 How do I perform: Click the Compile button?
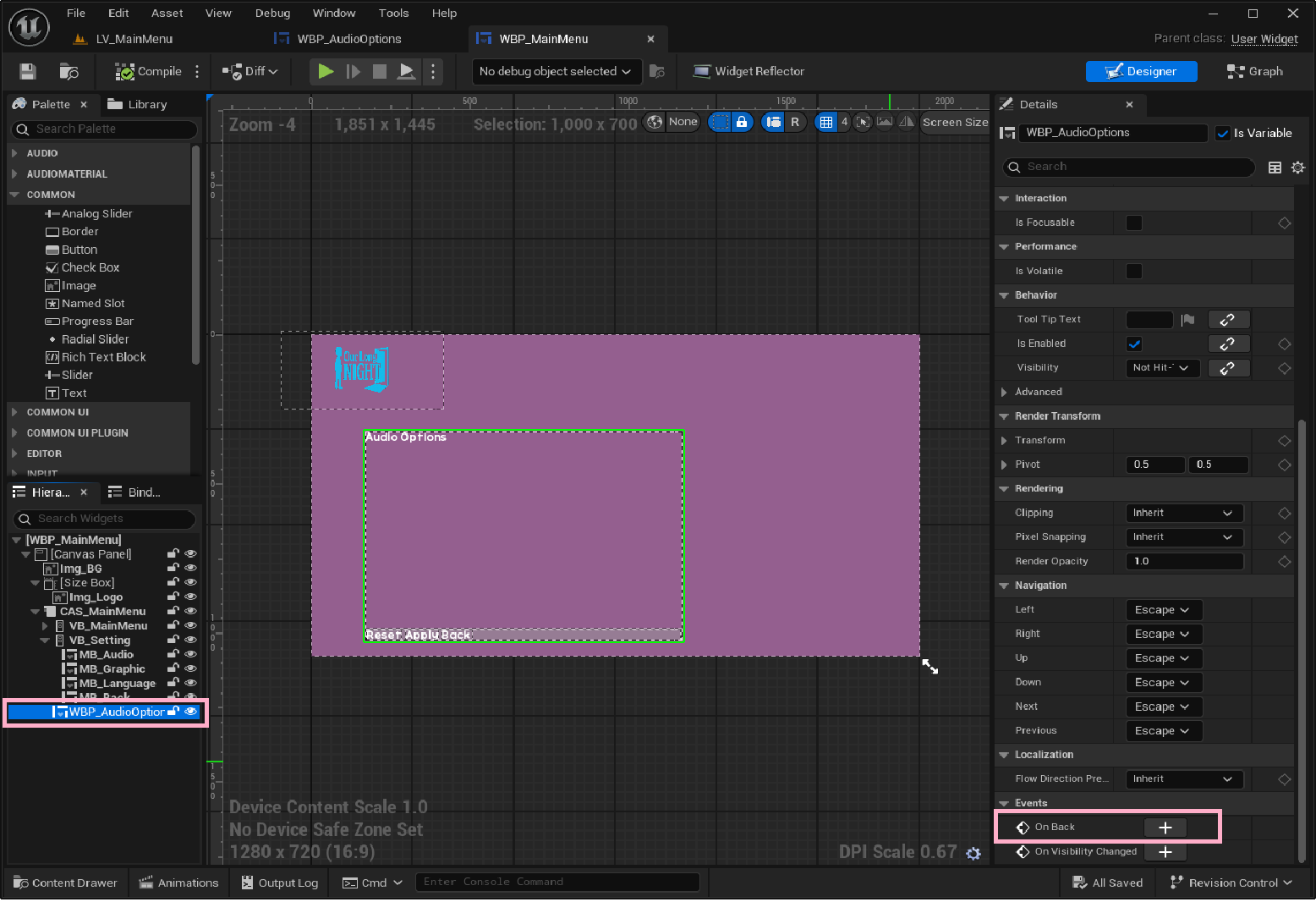coord(149,72)
